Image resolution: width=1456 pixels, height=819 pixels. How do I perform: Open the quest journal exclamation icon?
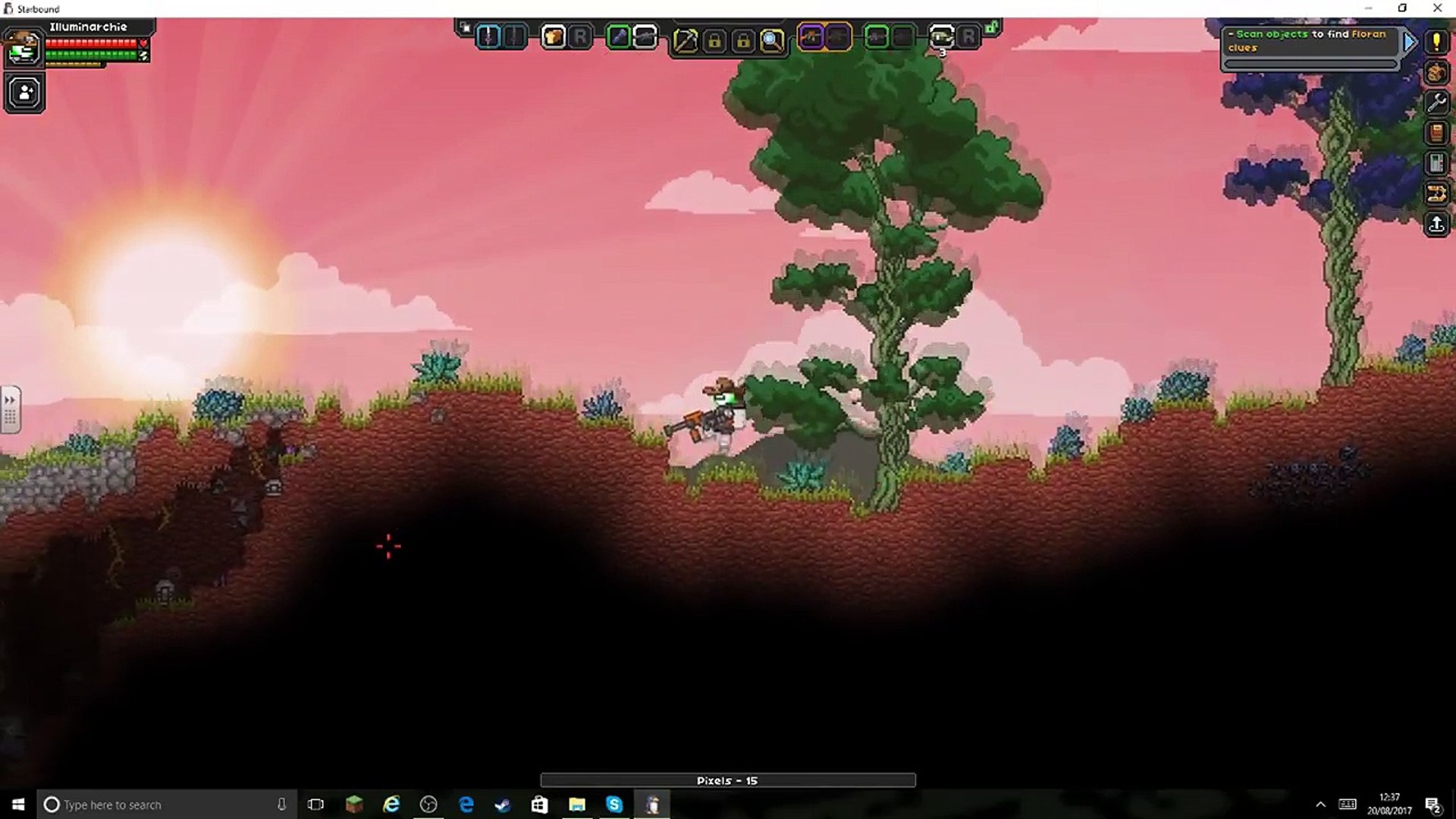pos(1436,42)
